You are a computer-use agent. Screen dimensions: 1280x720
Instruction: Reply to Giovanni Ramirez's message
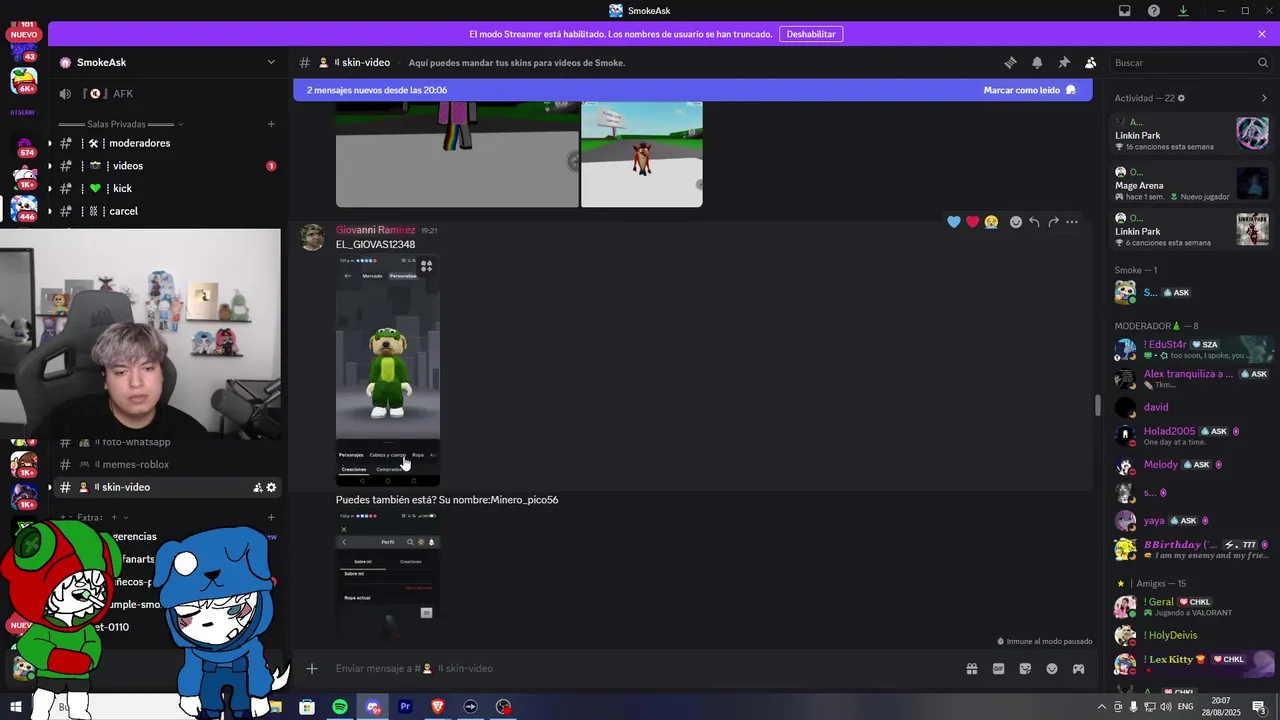pyautogui.click(x=1034, y=222)
